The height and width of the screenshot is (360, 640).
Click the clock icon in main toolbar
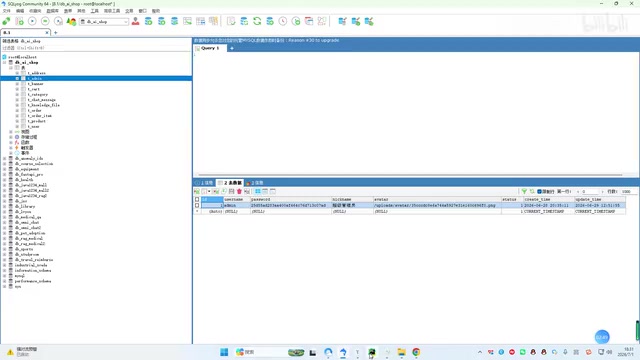click(x=283, y=21)
